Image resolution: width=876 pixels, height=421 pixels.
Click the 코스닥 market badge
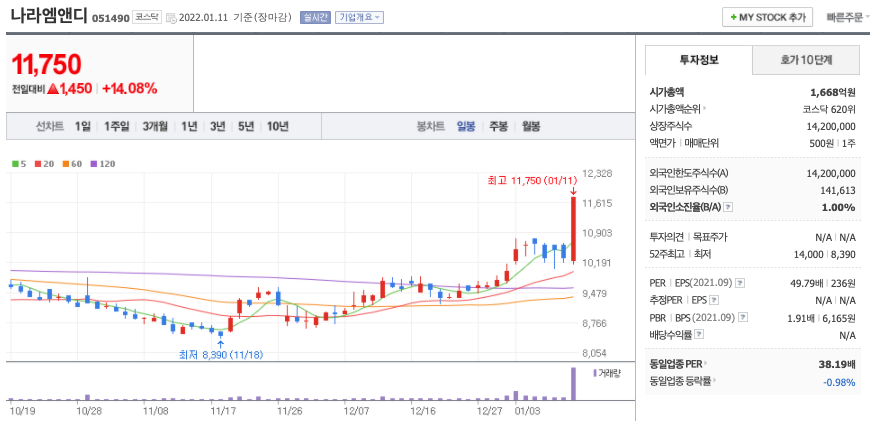147,17
